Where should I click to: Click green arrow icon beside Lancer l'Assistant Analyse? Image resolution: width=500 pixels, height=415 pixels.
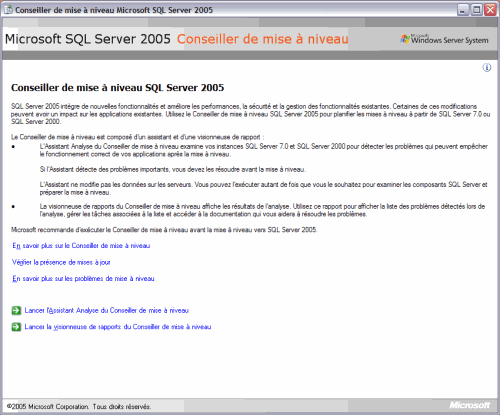click(16, 310)
